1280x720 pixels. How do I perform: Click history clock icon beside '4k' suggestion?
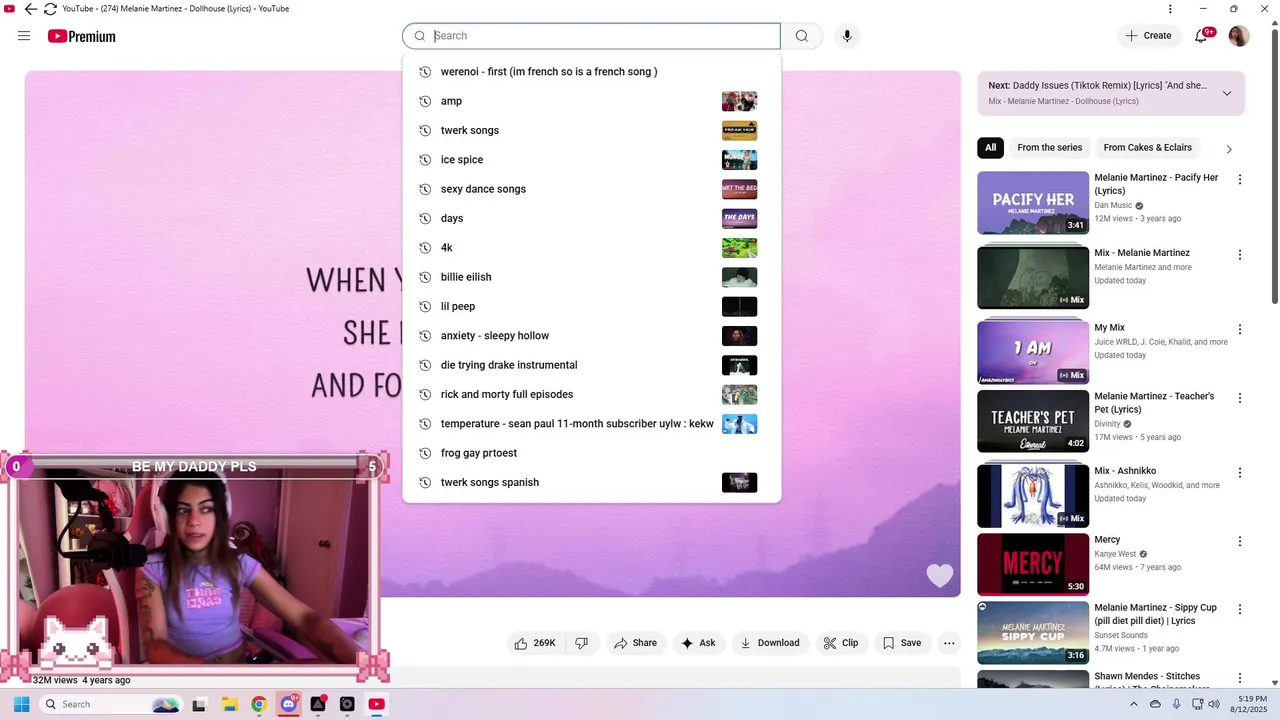425,248
